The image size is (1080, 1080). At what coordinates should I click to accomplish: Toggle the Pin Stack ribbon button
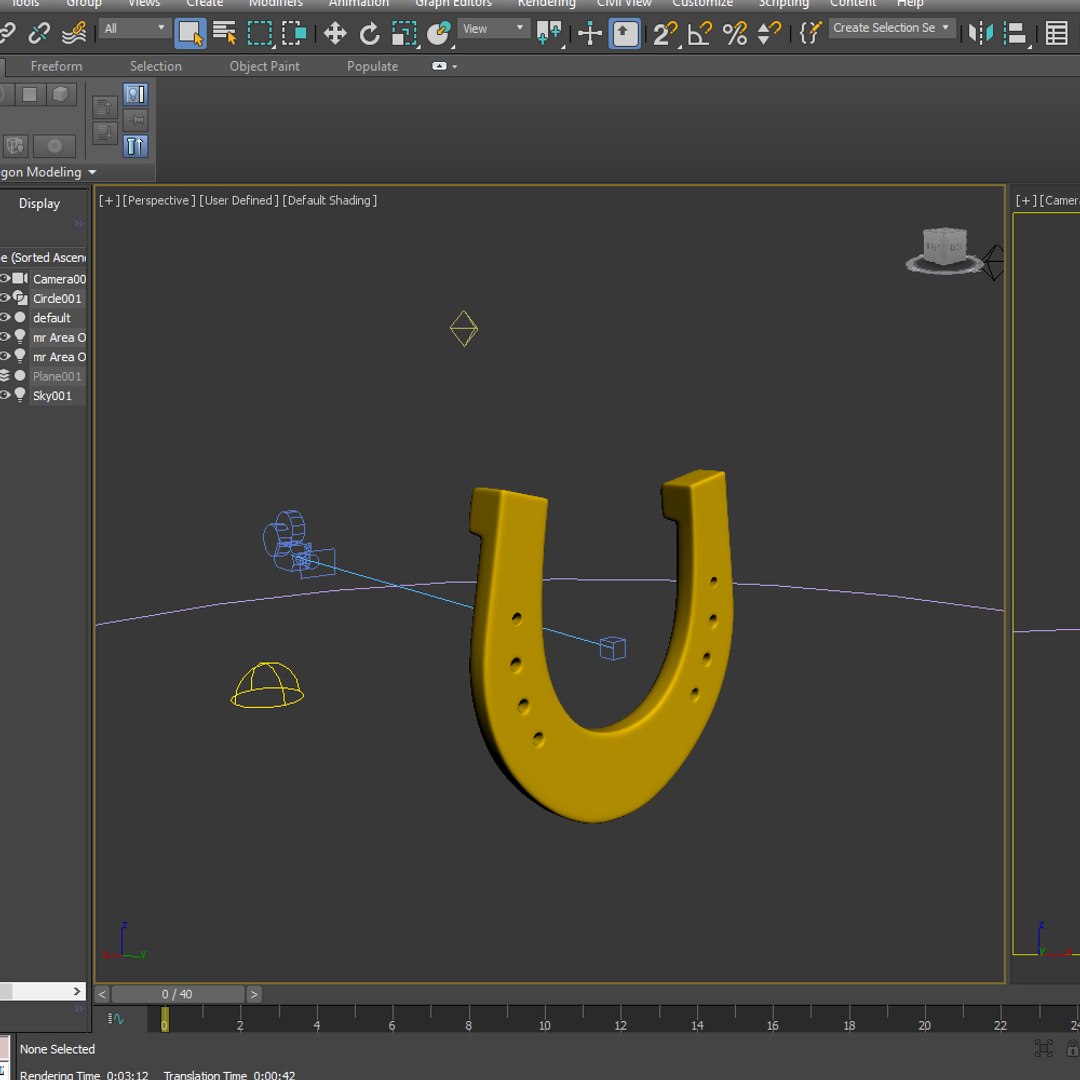pos(136,120)
